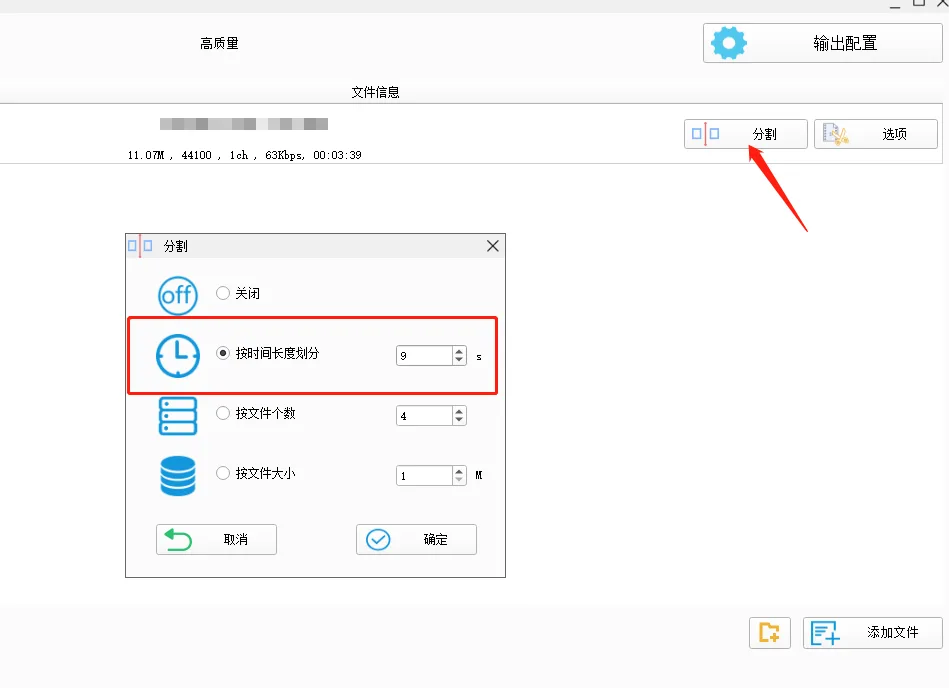The height and width of the screenshot is (688, 949).
Task: Click the blue 'off' circle icon
Action: click(x=177, y=295)
